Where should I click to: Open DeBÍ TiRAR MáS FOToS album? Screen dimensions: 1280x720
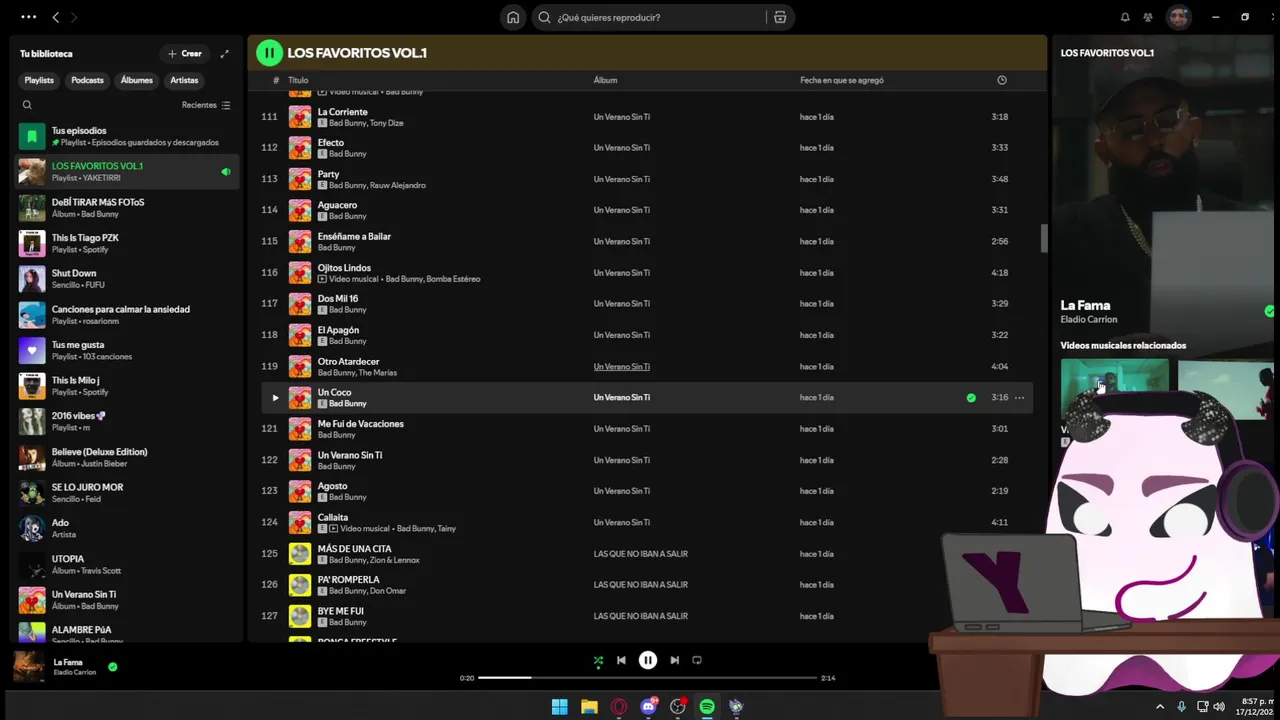pos(128,208)
